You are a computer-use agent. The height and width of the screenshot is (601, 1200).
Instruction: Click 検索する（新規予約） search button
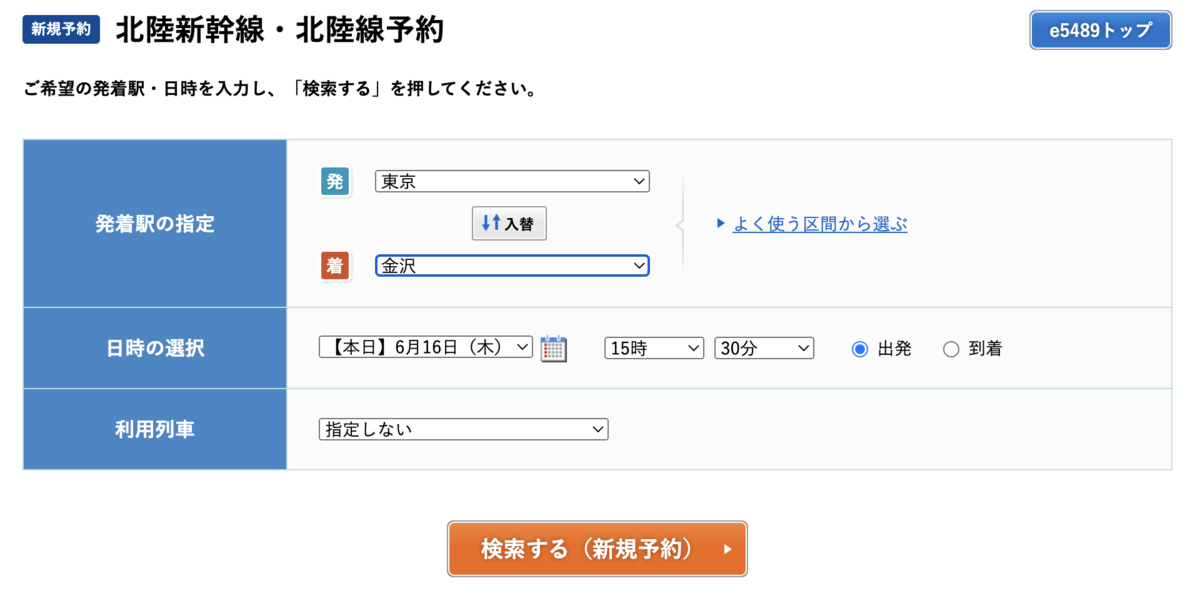pos(597,549)
